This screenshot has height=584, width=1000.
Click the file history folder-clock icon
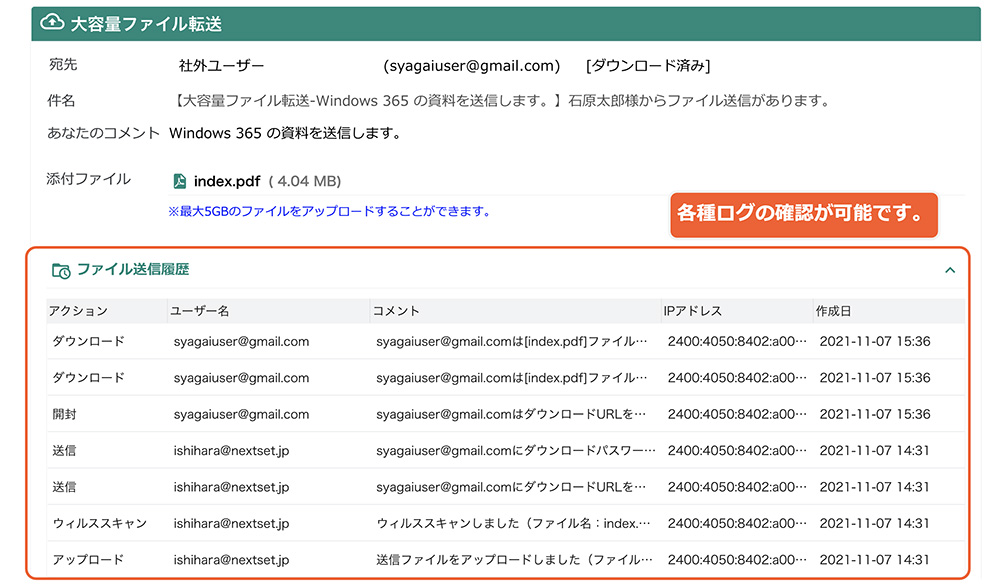[61, 270]
